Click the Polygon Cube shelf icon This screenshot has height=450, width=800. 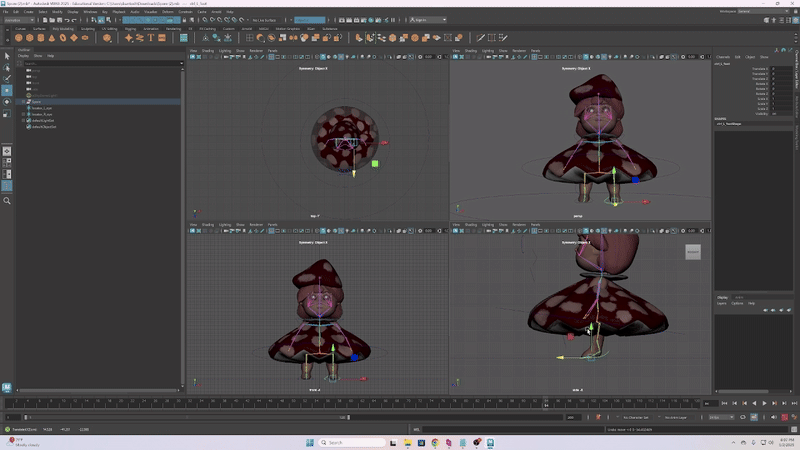(x=30, y=38)
